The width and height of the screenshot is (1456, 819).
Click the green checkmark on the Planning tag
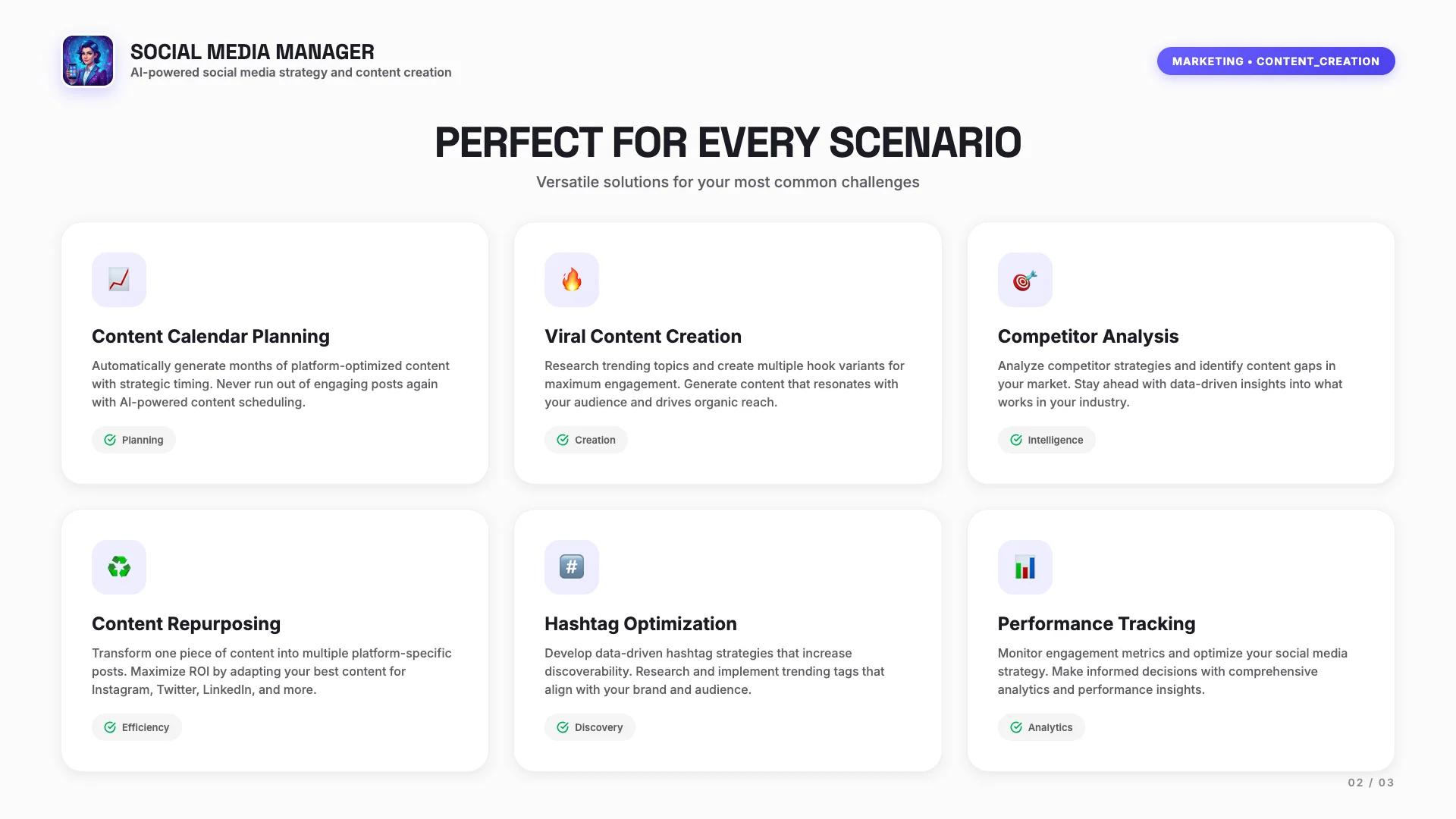coord(110,440)
